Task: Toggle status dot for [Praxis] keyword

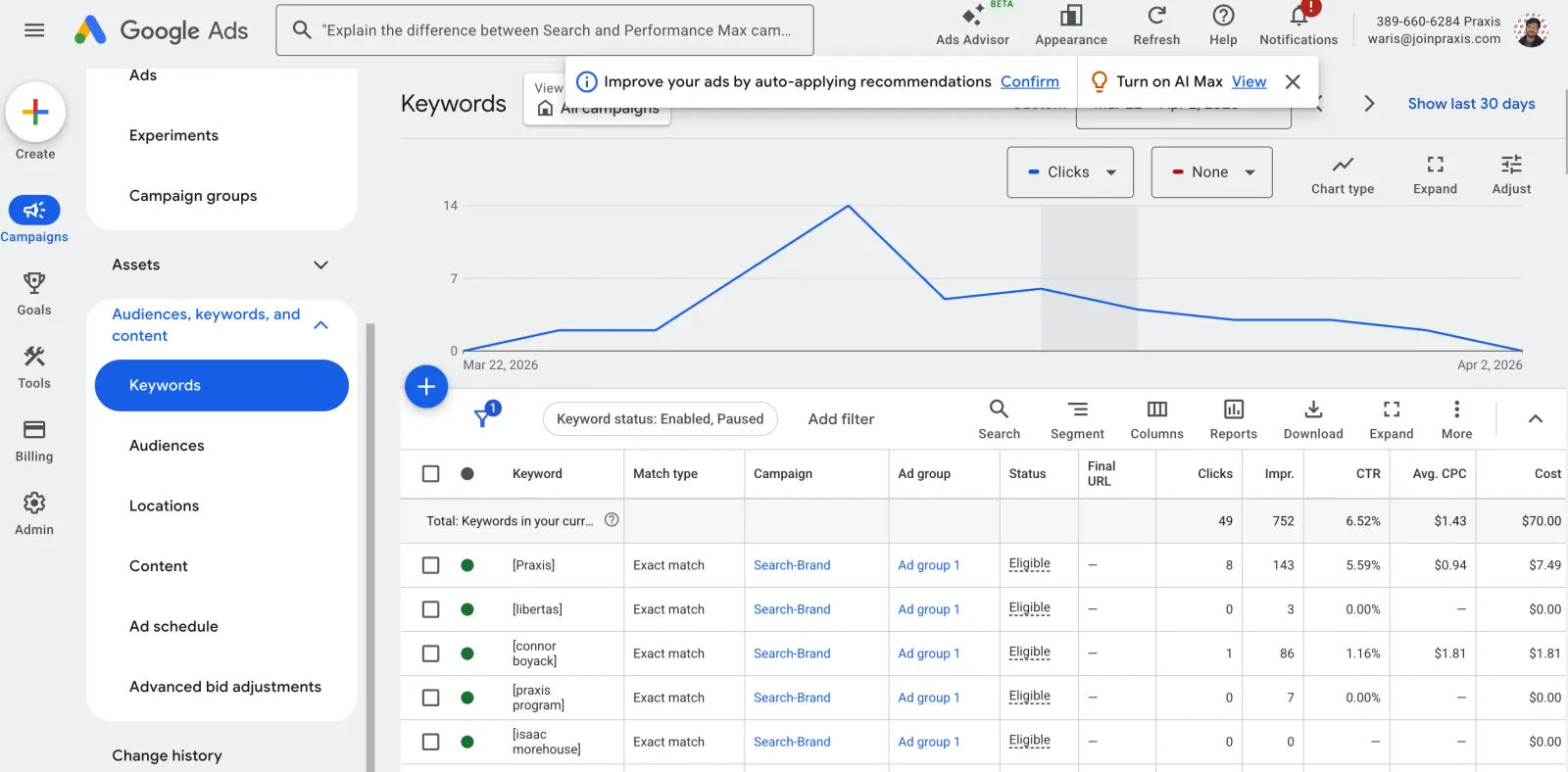Action: coord(467,565)
